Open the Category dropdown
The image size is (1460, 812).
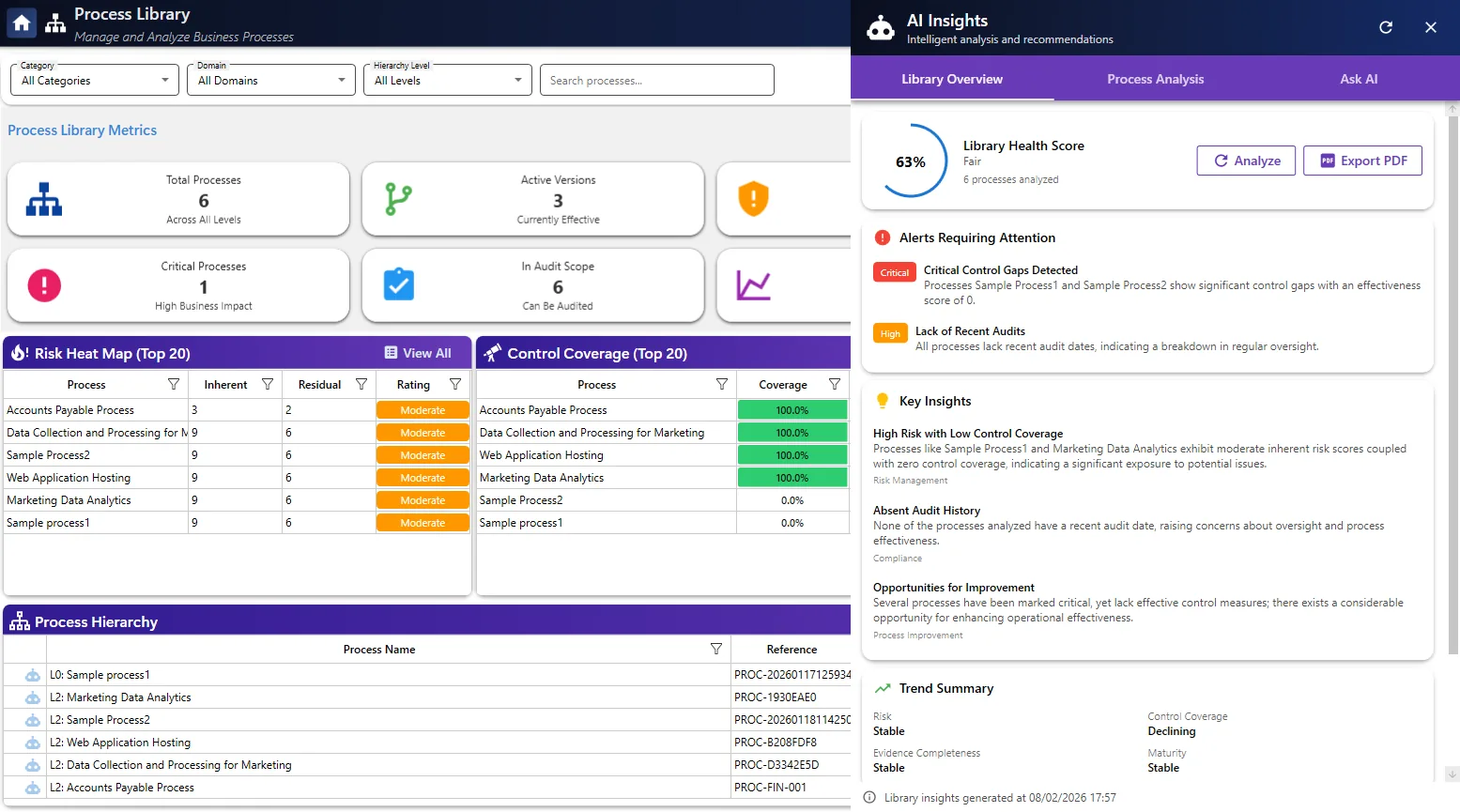tap(93, 80)
